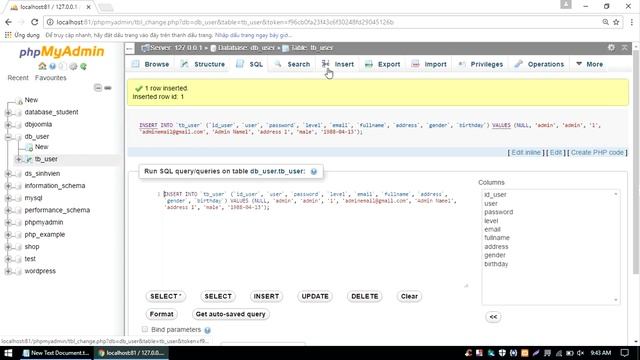Collapse the navigation panel with the arrow button
640x360 pixels.
(x=129, y=48)
